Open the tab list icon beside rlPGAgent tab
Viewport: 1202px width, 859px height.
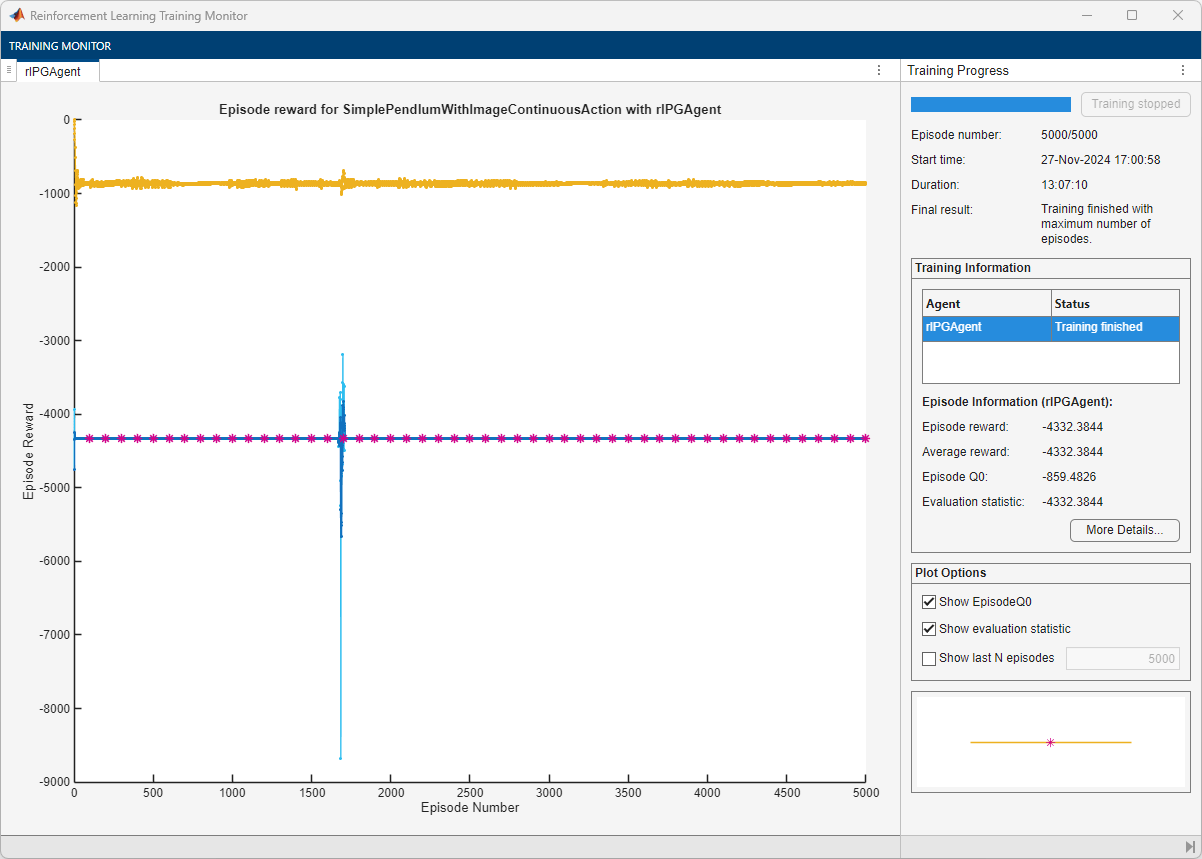[x=10, y=70]
